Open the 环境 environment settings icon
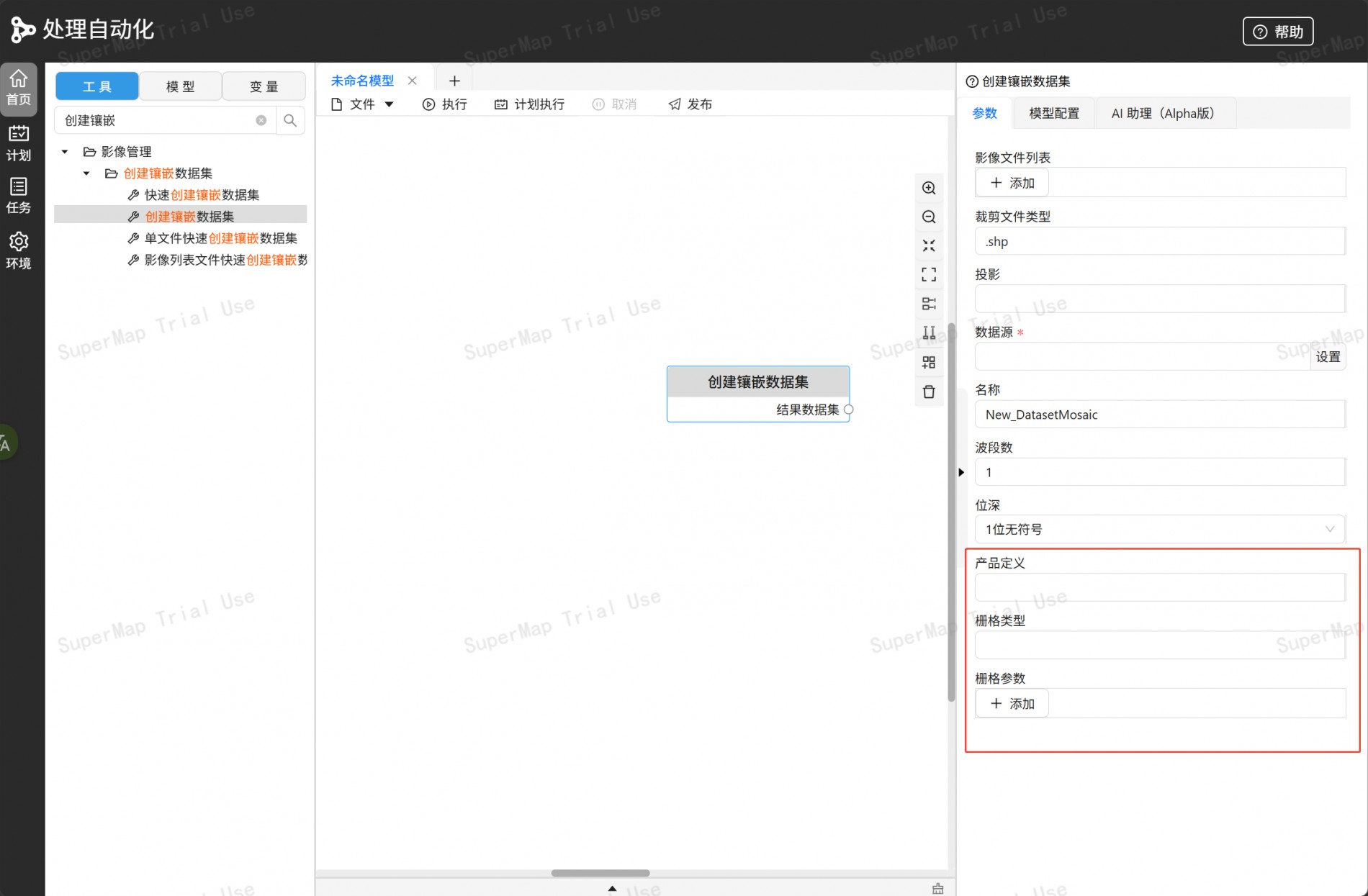 (x=19, y=250)
